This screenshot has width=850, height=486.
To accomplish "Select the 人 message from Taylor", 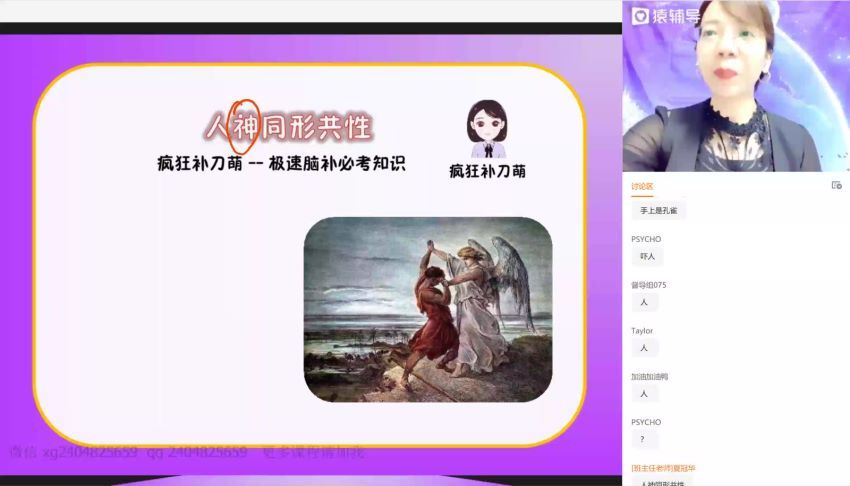I will 645,348.
